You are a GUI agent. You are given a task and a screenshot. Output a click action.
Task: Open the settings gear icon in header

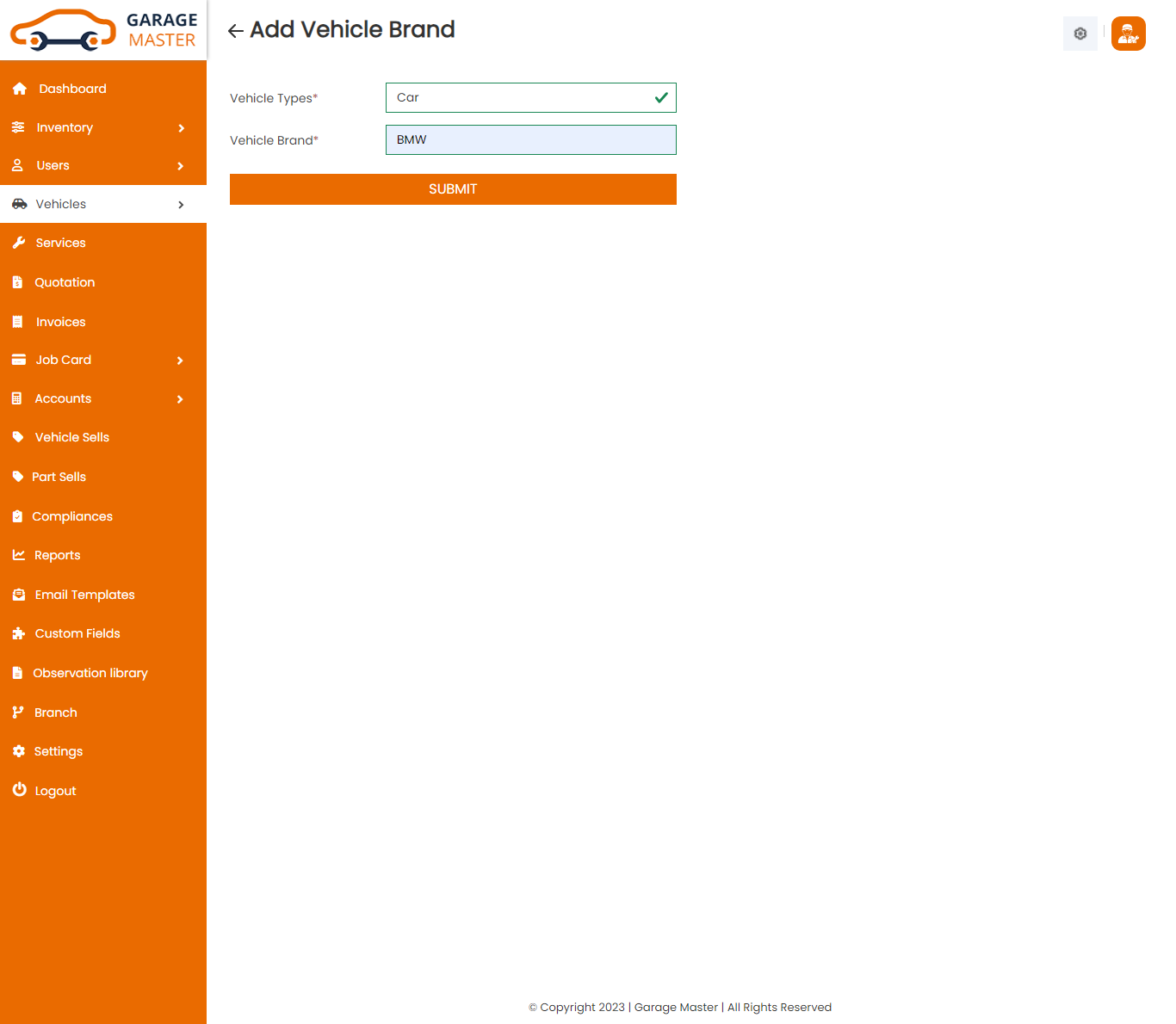(1080, 34)
